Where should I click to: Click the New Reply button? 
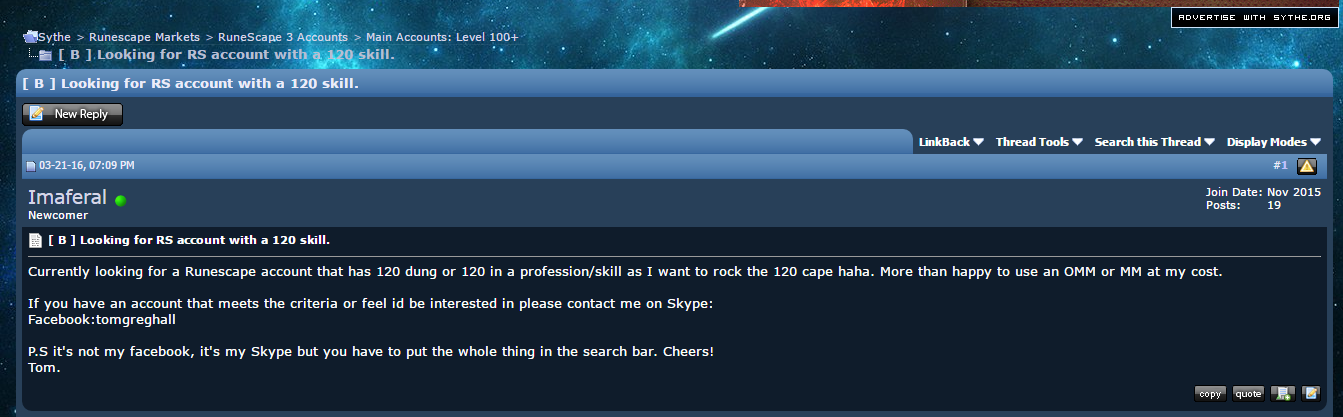click(72, 114)
